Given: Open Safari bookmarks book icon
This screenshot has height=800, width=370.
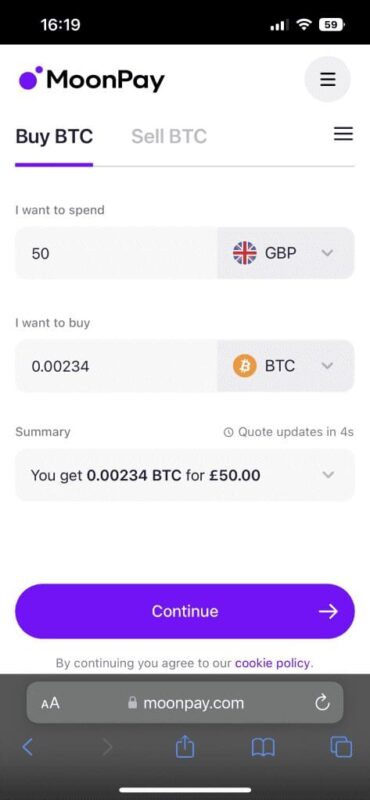Looking at the screenshot, I should (x=263, y=748).
